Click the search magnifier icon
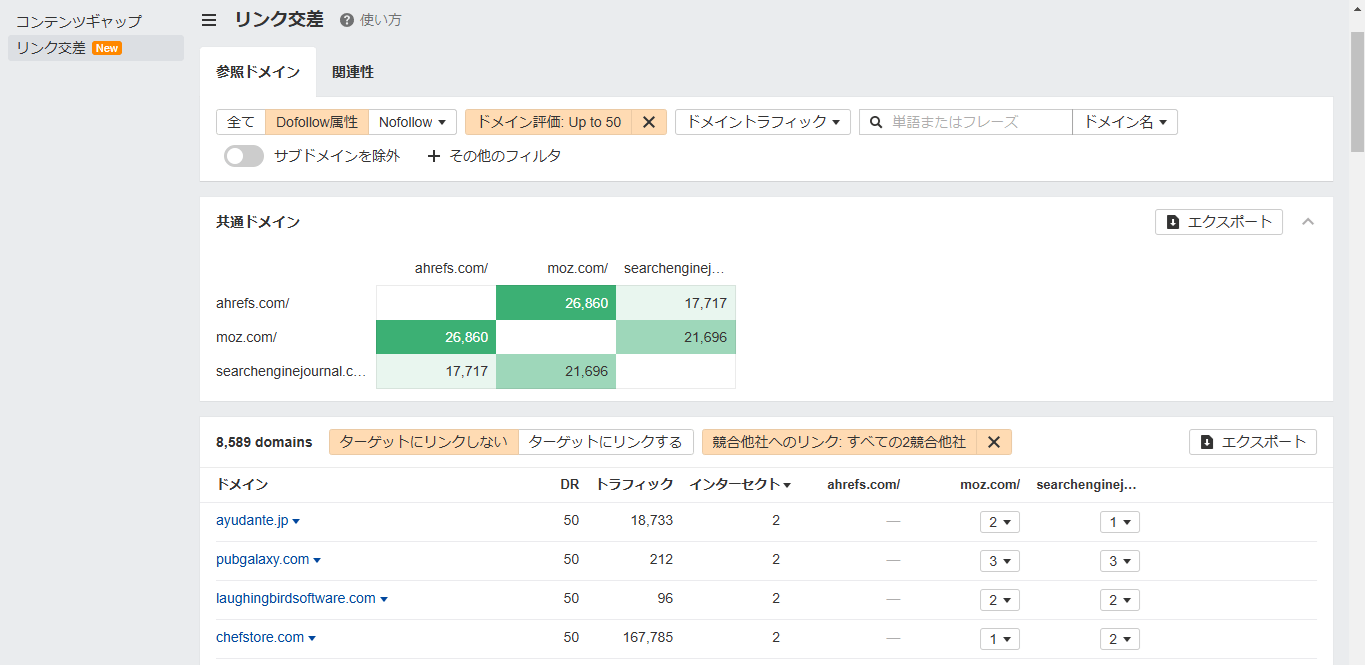This screenshot has width=1365, height=665. tap(876, 122)
